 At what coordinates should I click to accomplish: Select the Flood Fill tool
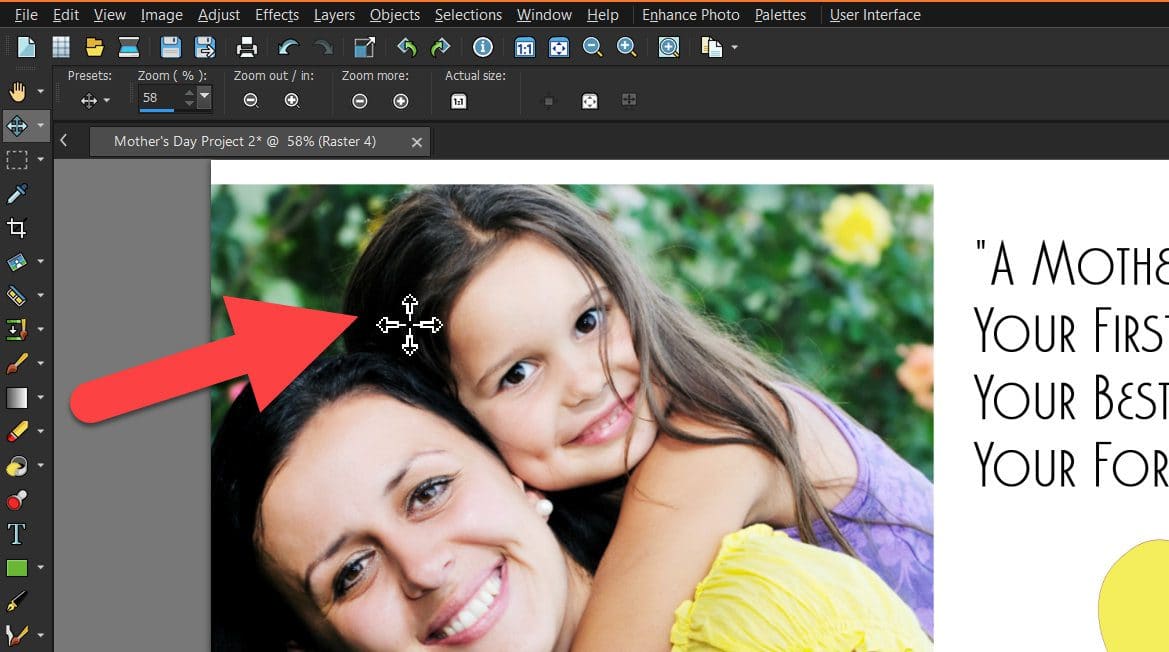18,463
